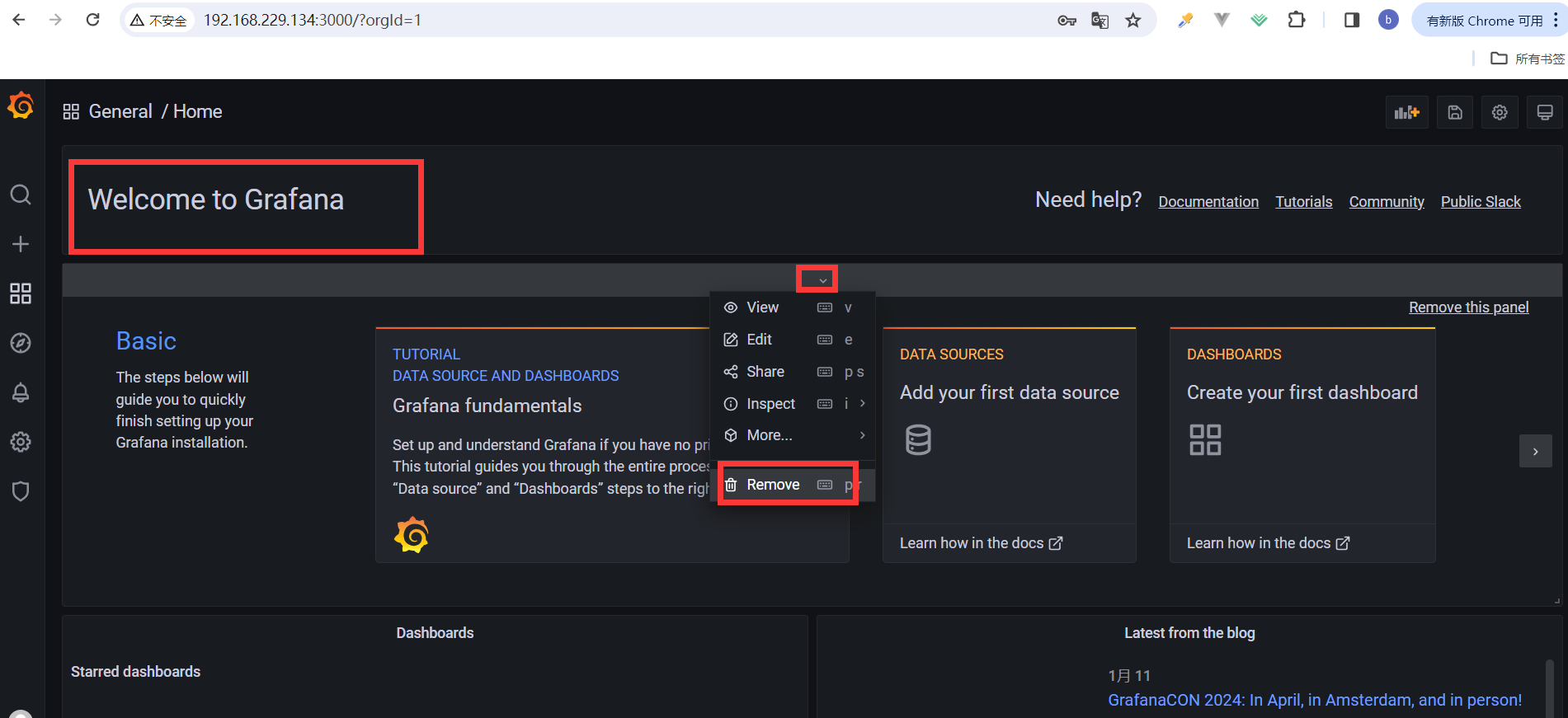This screenshot has height=718, width=1568.
Task: Click the Create plus icon in sidebar
Action: (x=21, y=244)
